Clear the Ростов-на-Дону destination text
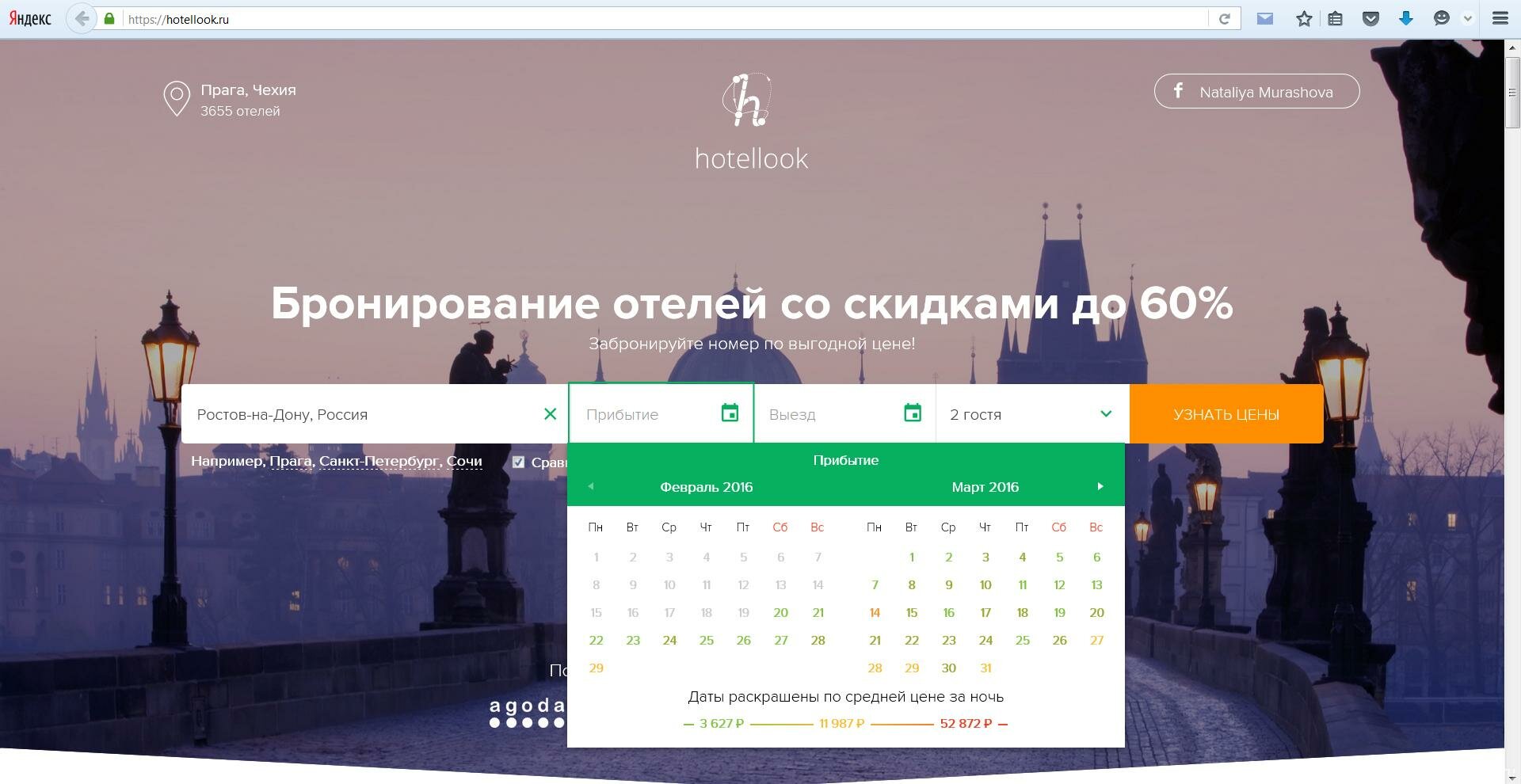Screen dimensions: 1521x784 (x=550, y=413)
